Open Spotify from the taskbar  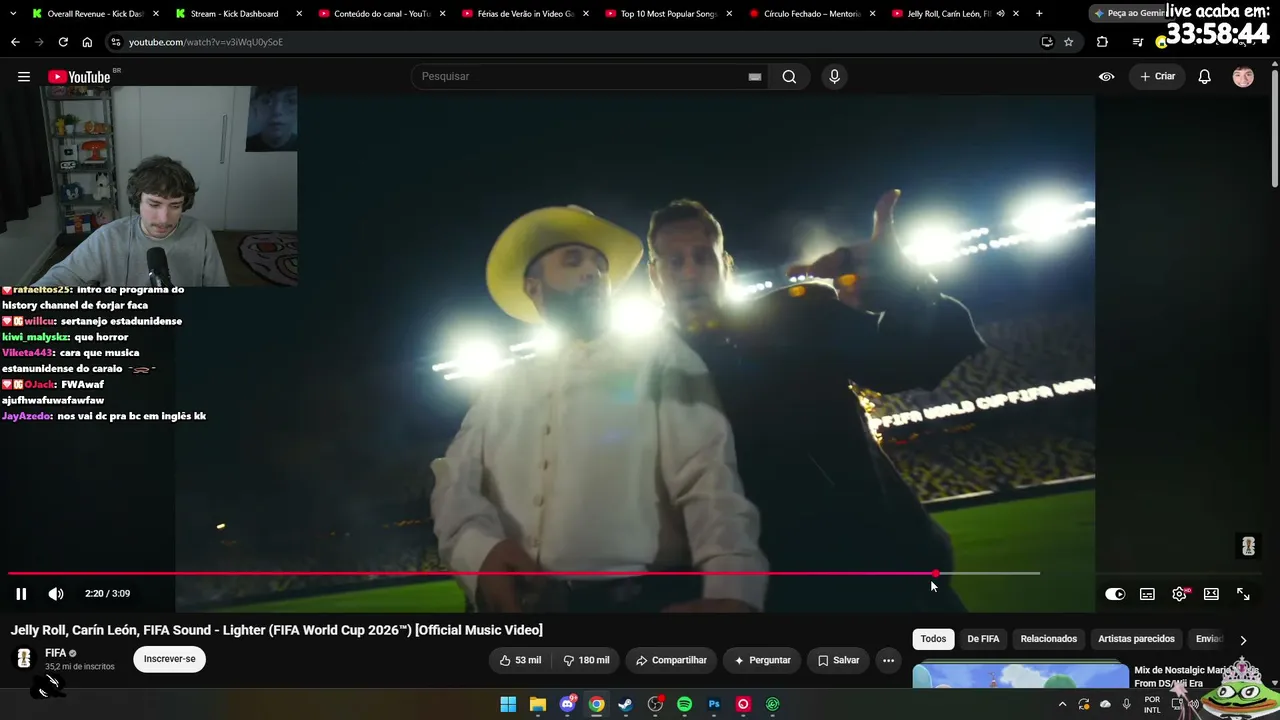684,704
